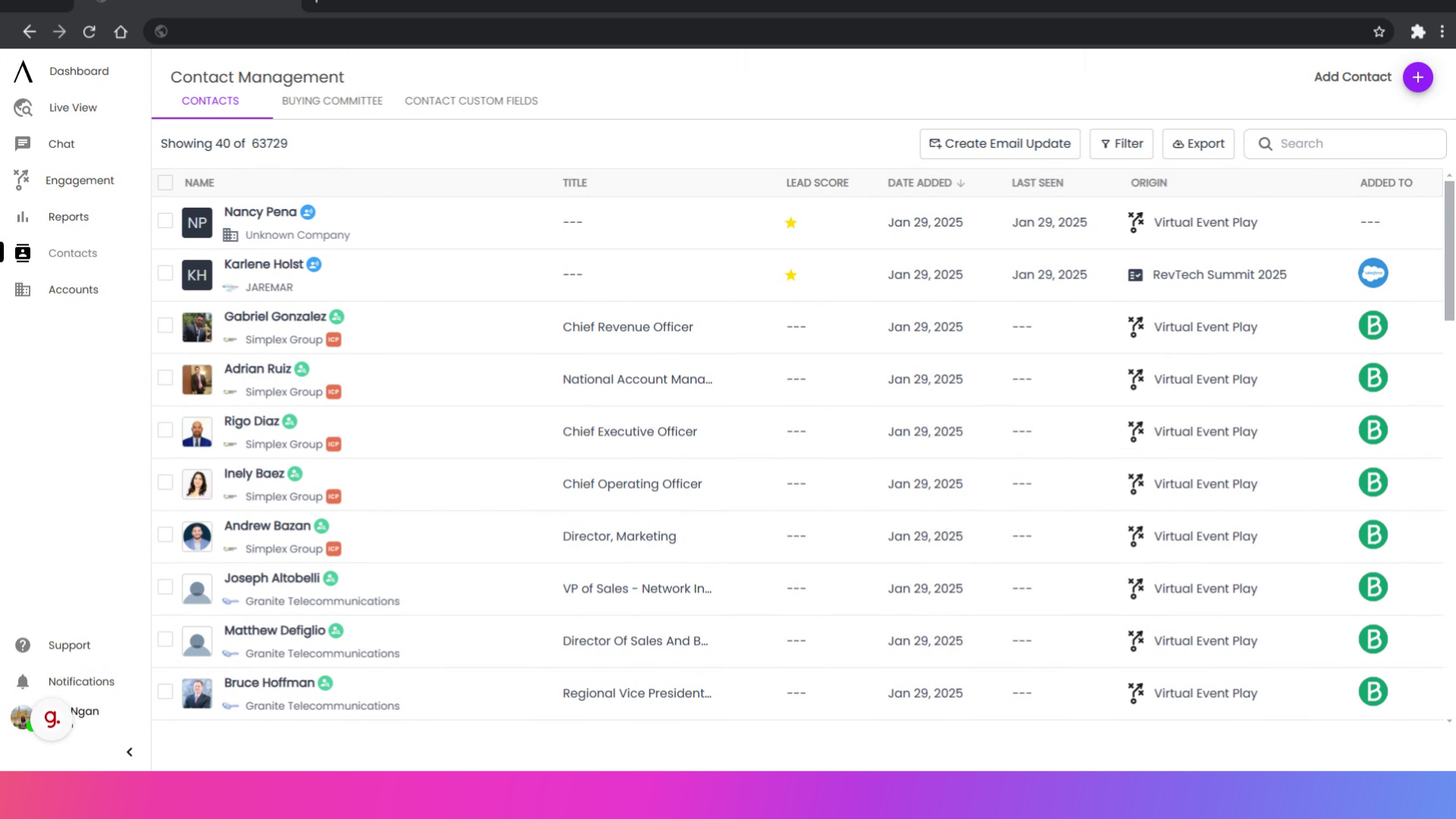This screenshot has height=819, width=1456.
Task: Switch to the Buying Committee tab
Action: [332, 101]
